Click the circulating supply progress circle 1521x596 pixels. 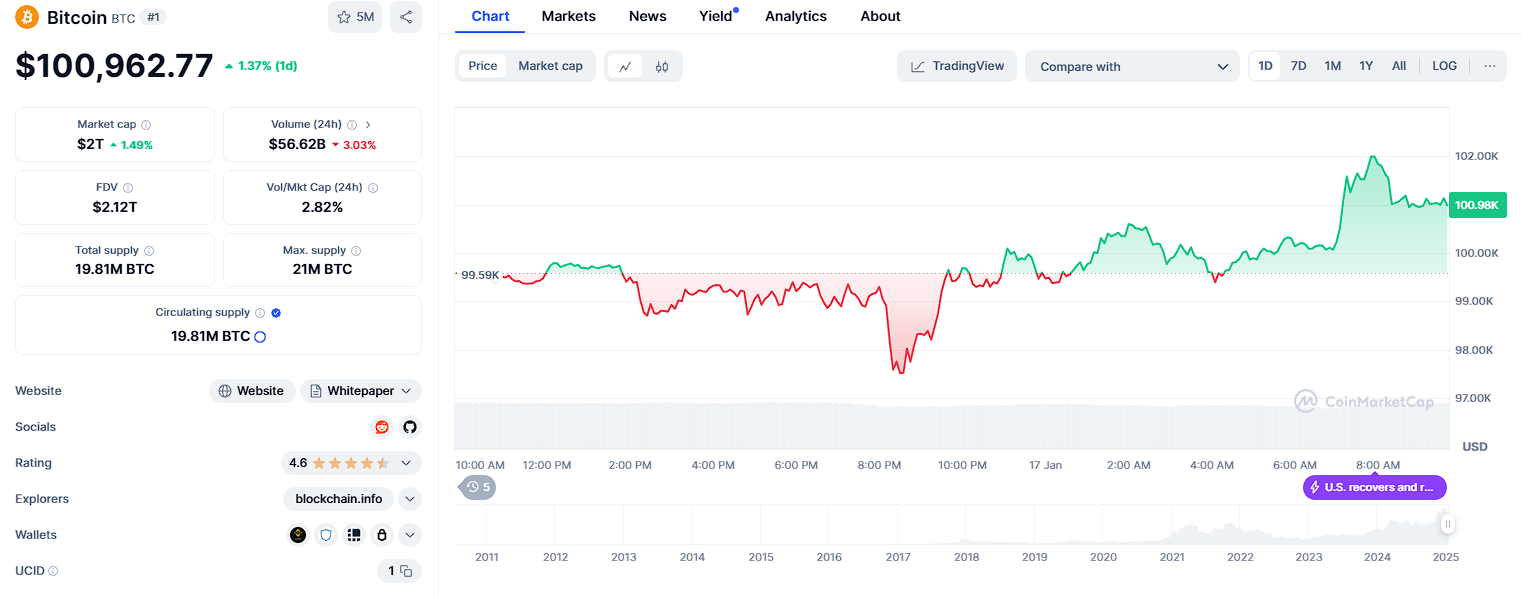[x=260, y=337]
